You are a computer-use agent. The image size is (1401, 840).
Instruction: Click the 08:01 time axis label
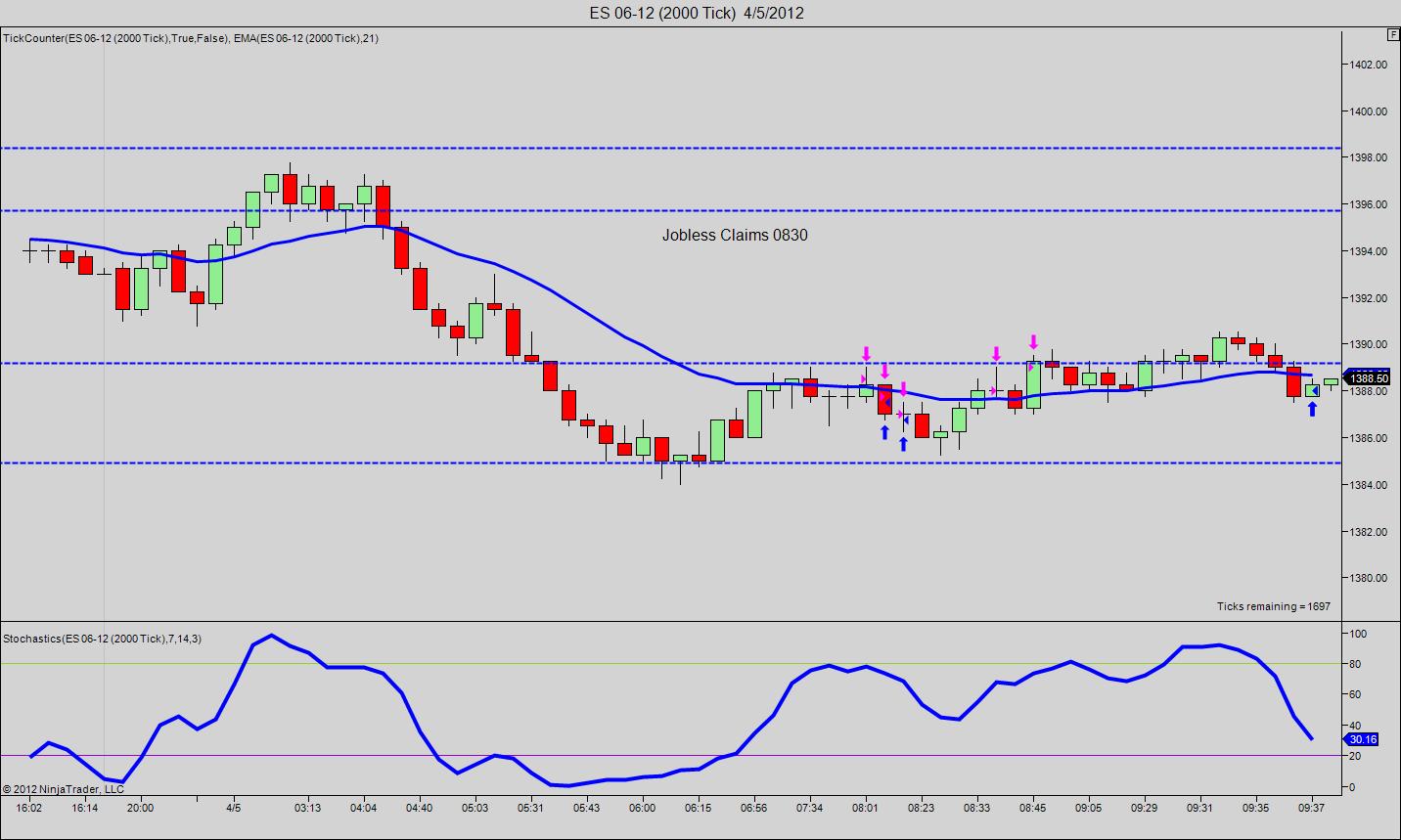tap(866, 808)
